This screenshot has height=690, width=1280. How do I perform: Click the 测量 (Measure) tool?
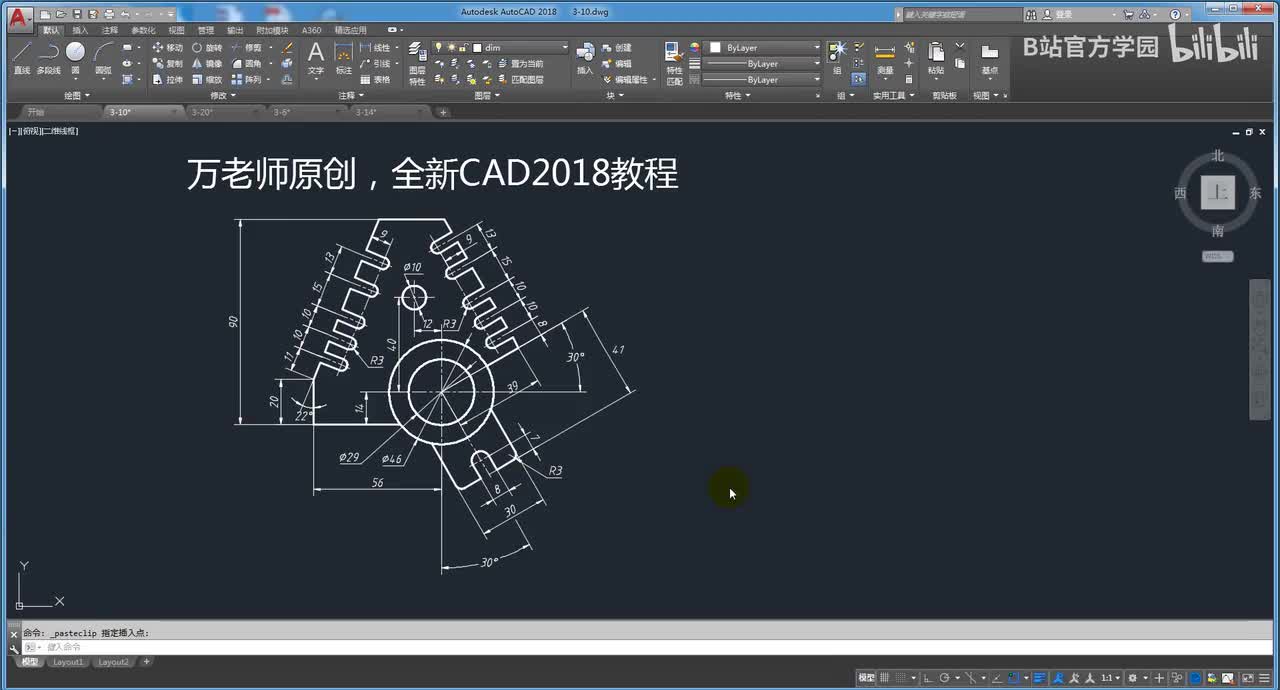point(885,58)
